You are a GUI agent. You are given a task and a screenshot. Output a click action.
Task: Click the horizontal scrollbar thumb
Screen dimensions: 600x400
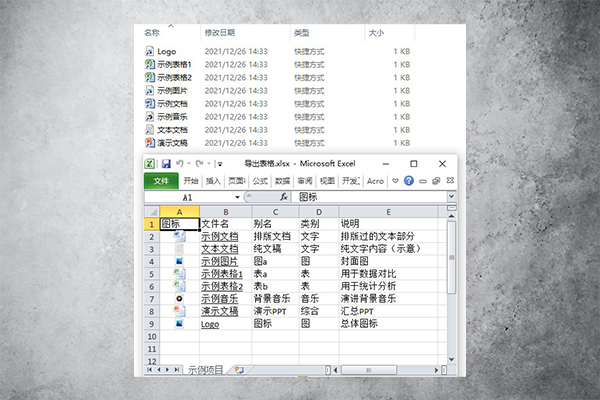[369, 370]
